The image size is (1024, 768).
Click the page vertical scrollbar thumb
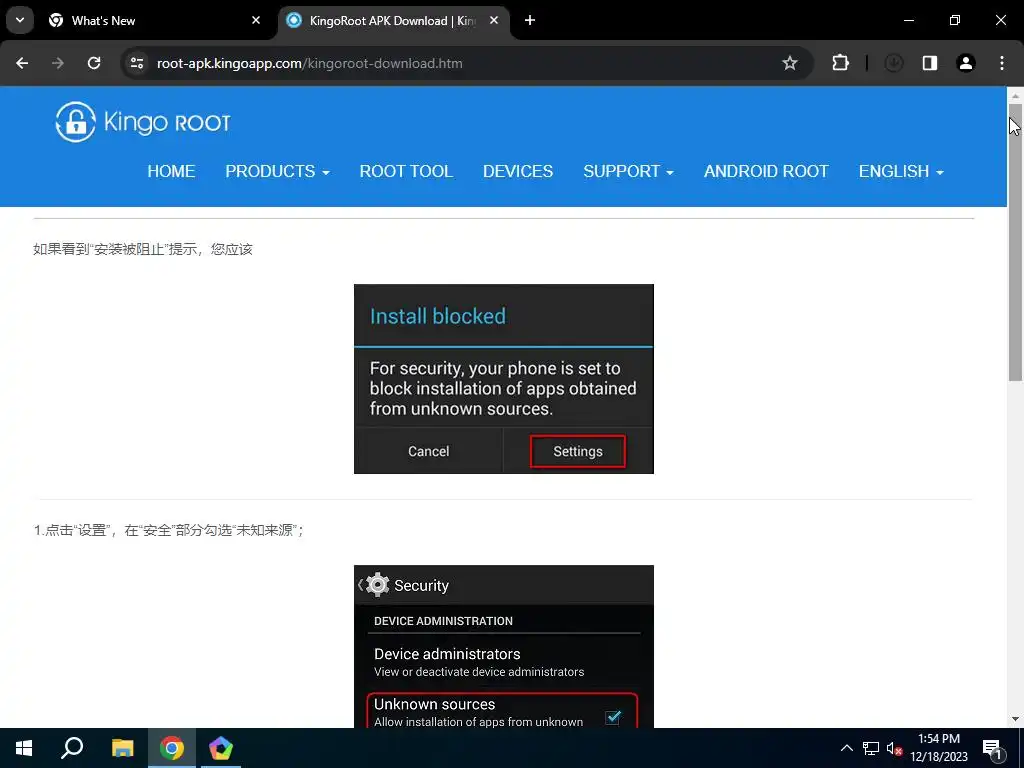pos(1015,242)
